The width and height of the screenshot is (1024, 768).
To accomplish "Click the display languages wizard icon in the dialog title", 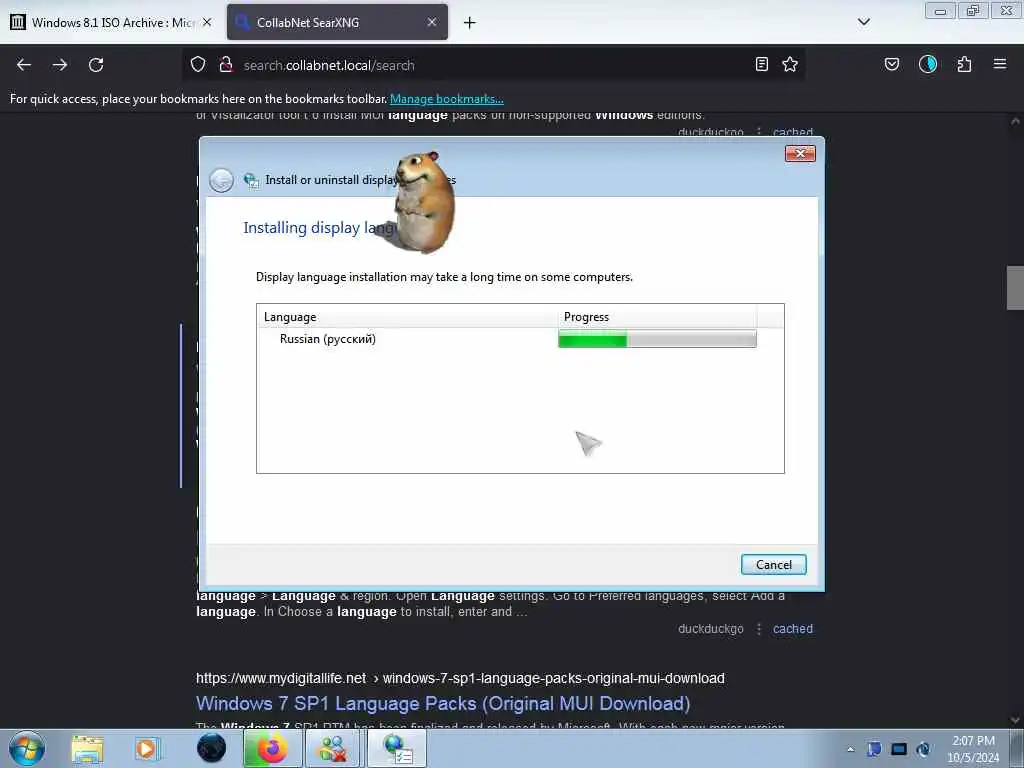I will click(x=251, y=180).
